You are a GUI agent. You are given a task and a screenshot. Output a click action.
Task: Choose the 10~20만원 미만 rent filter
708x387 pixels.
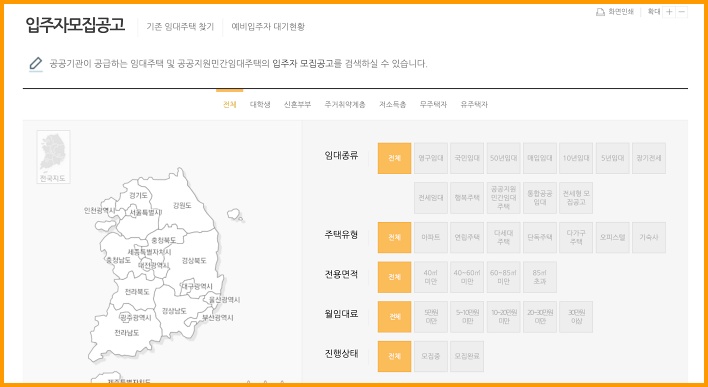click(503, 317)
